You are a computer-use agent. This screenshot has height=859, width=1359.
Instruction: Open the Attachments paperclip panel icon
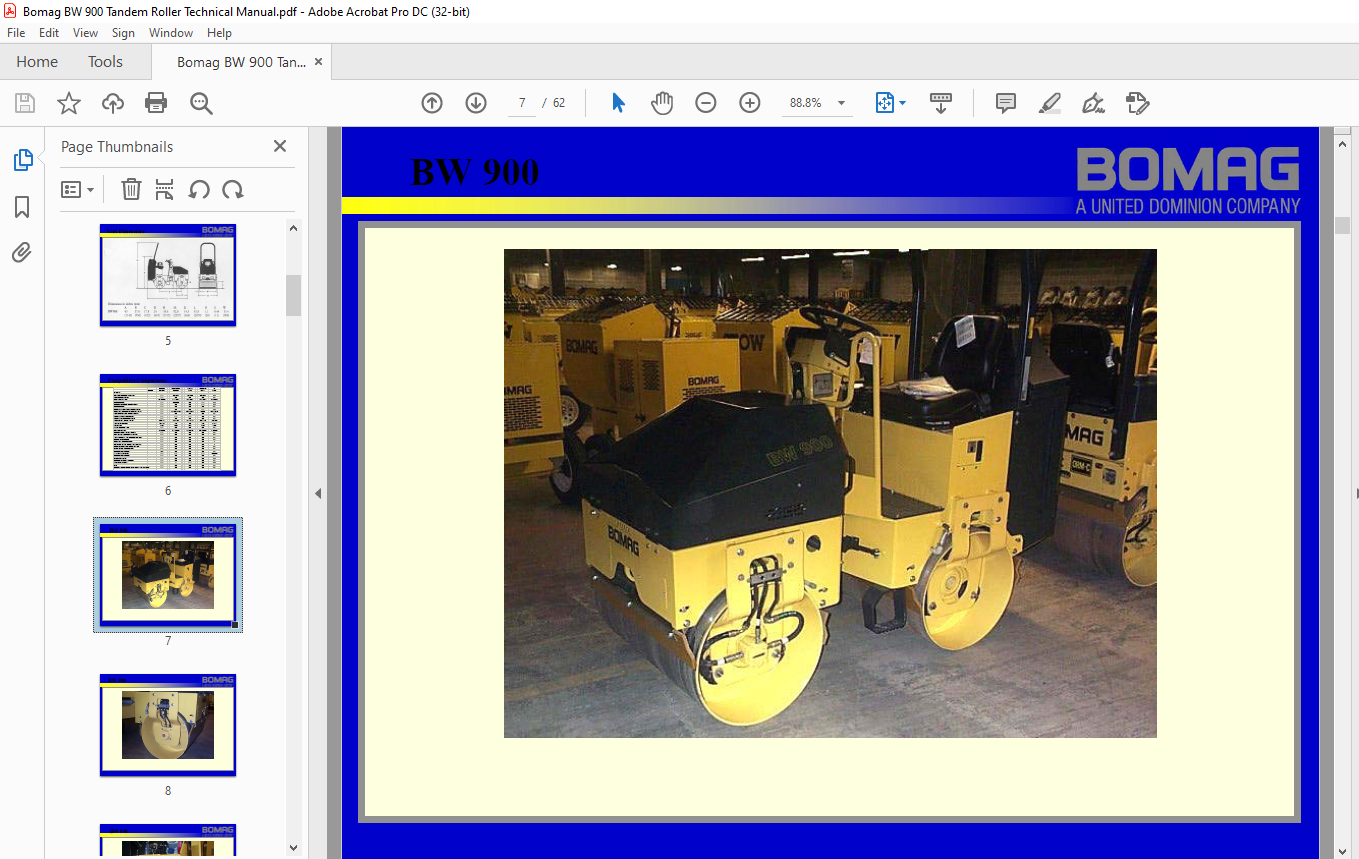tap(22, 253)
